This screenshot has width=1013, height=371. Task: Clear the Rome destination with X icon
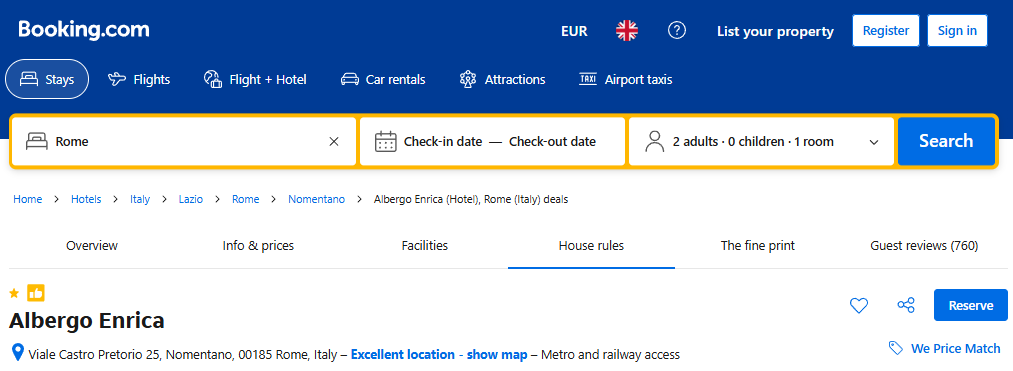click(334, 142)
